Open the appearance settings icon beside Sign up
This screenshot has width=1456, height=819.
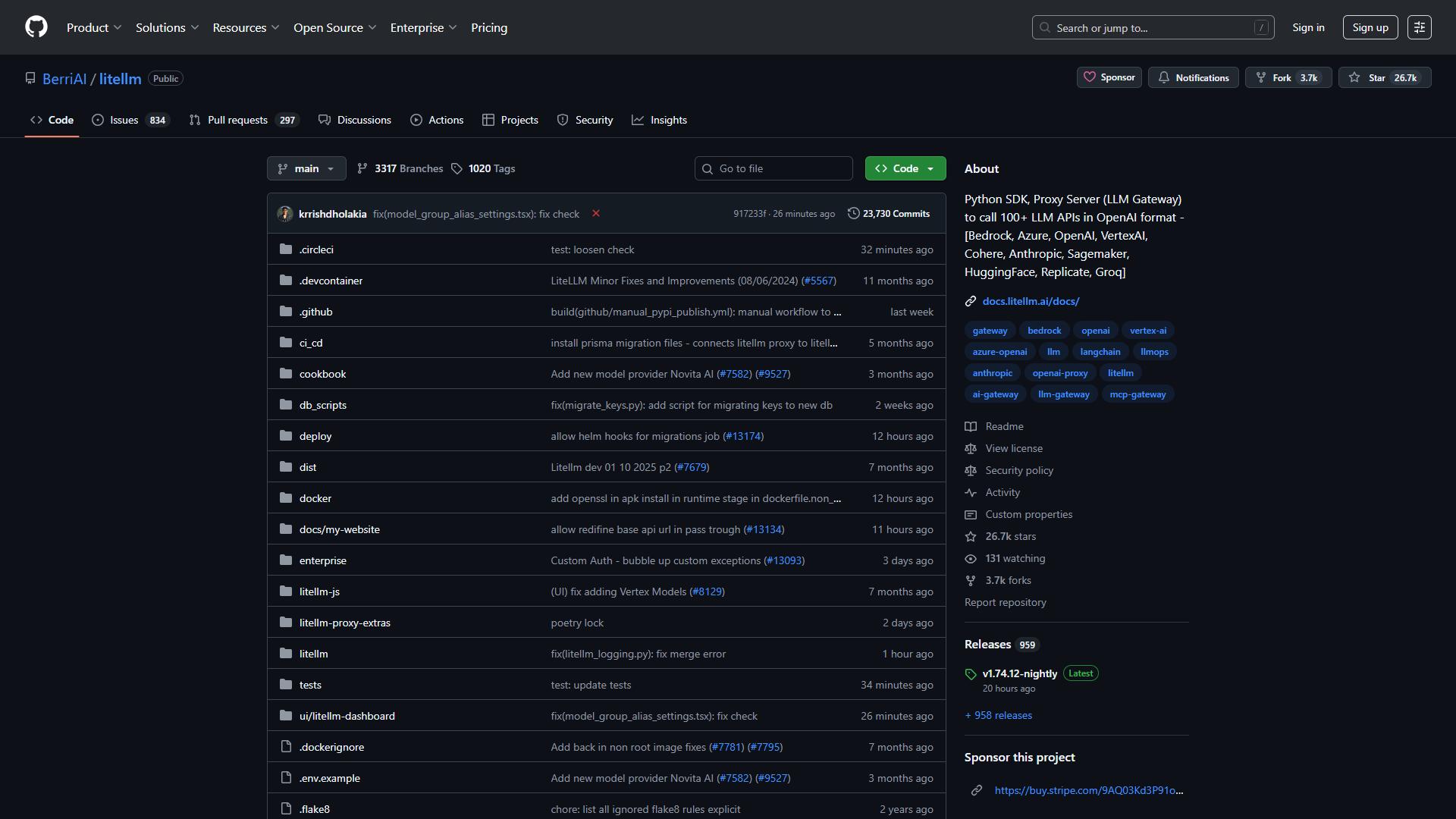(1419, 27)
